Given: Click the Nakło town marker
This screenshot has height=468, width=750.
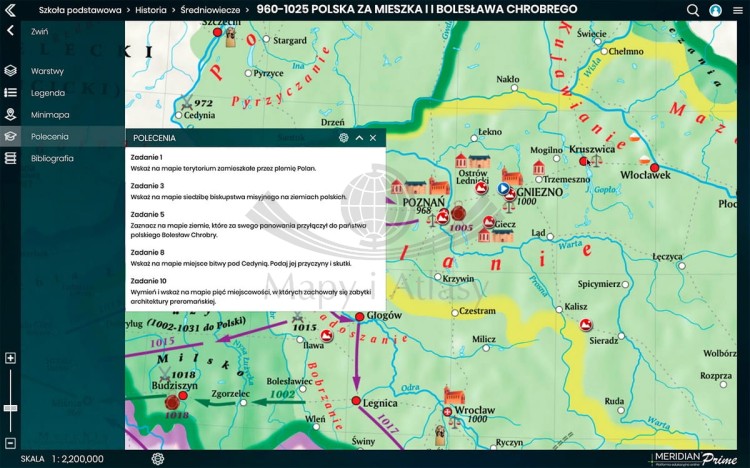Looking at the screenshot, I should coord(514,88).
